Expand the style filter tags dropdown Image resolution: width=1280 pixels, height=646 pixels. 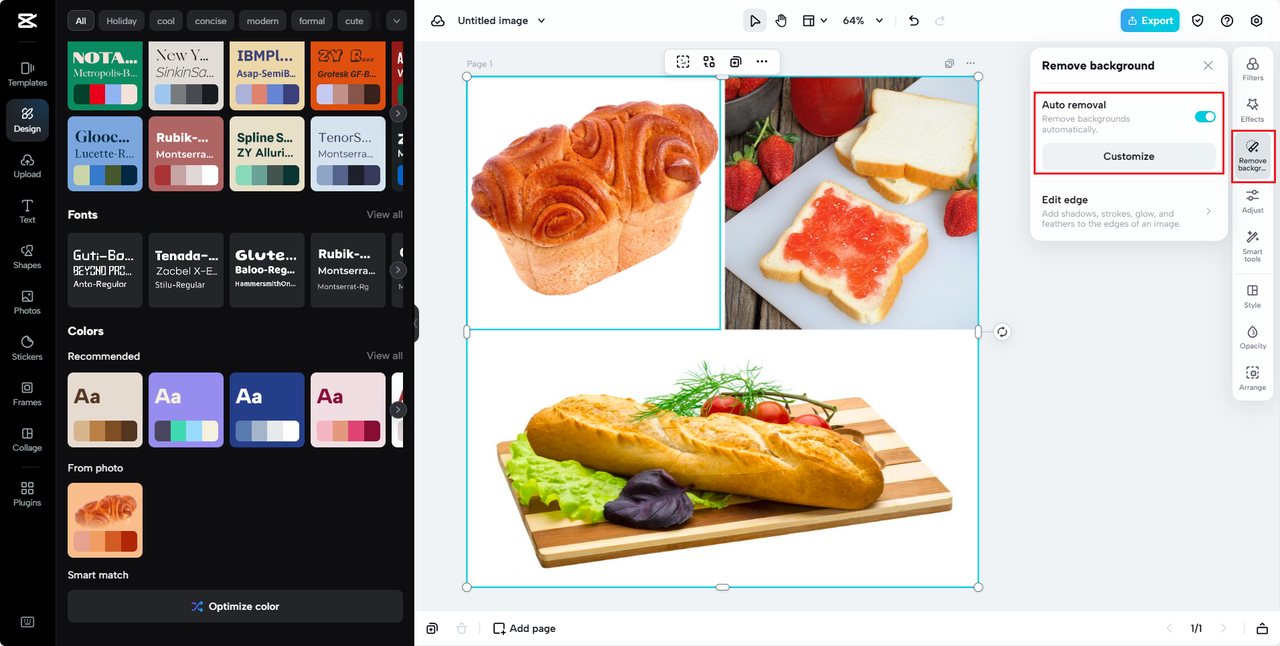pyautogui.click(x=396, y=20)
